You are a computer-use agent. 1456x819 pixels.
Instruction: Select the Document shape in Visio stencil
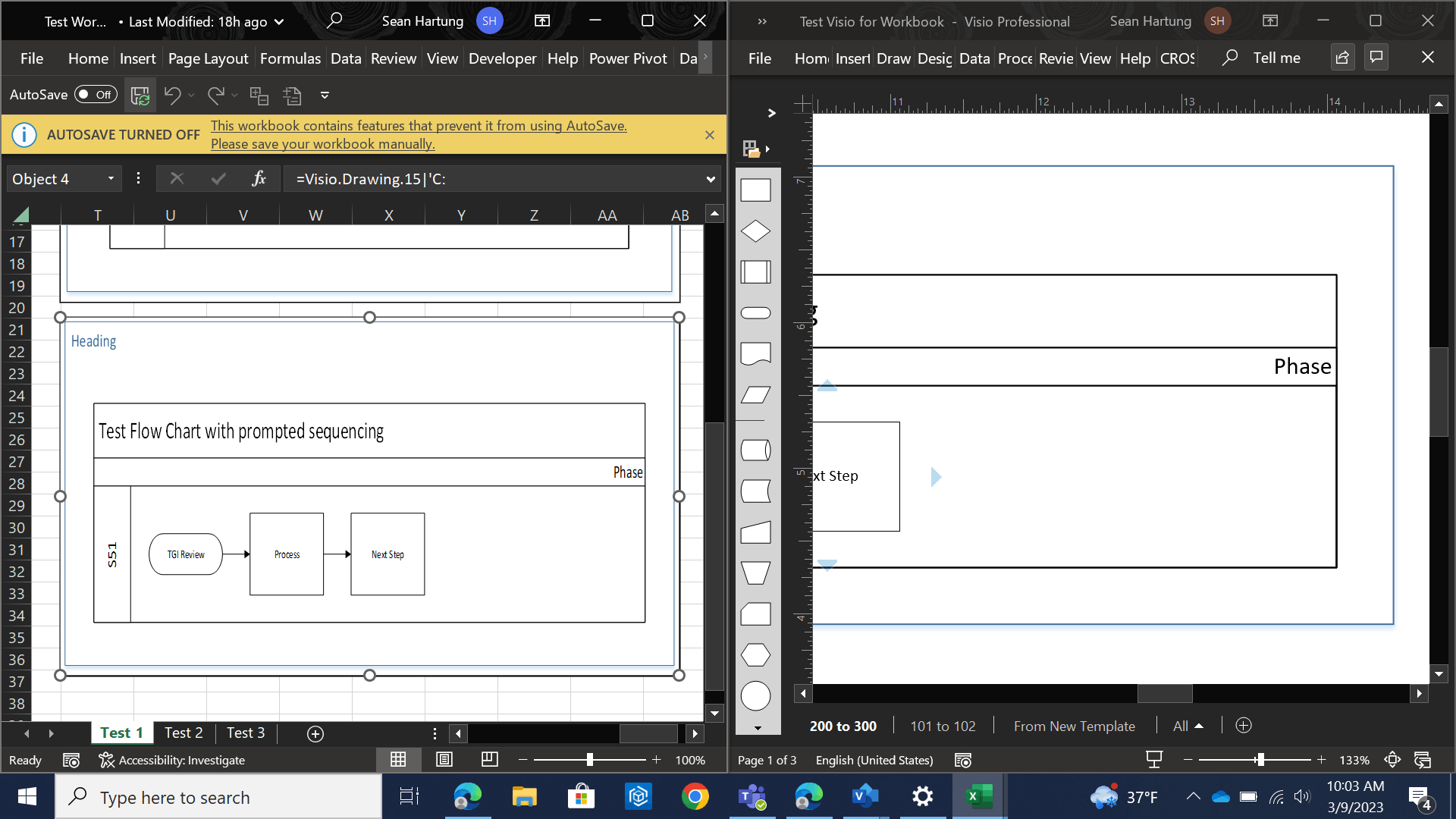755,353
